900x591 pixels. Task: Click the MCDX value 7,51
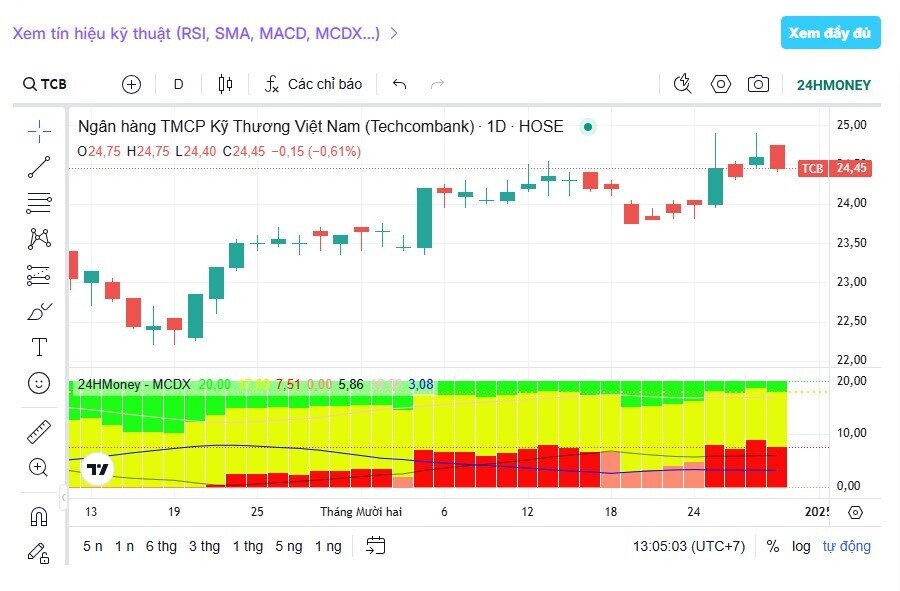click(288, 384)
